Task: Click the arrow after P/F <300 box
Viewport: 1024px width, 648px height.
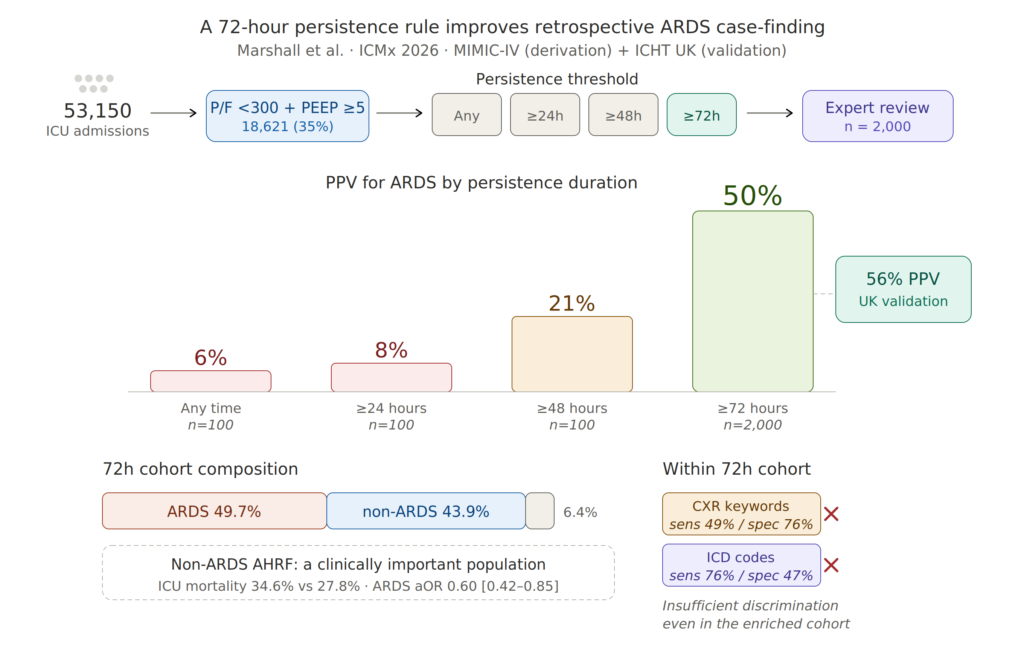Action: [x=400, y=113]
